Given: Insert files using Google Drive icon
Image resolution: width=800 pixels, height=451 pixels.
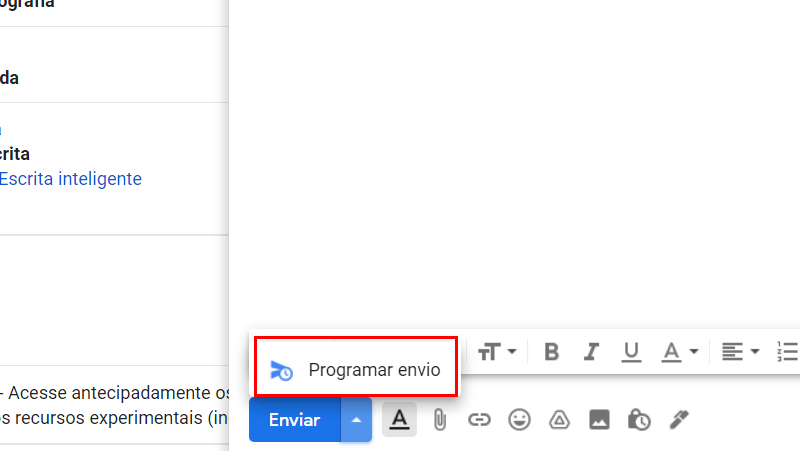Looking at the screenshot, I should point(559,420).
